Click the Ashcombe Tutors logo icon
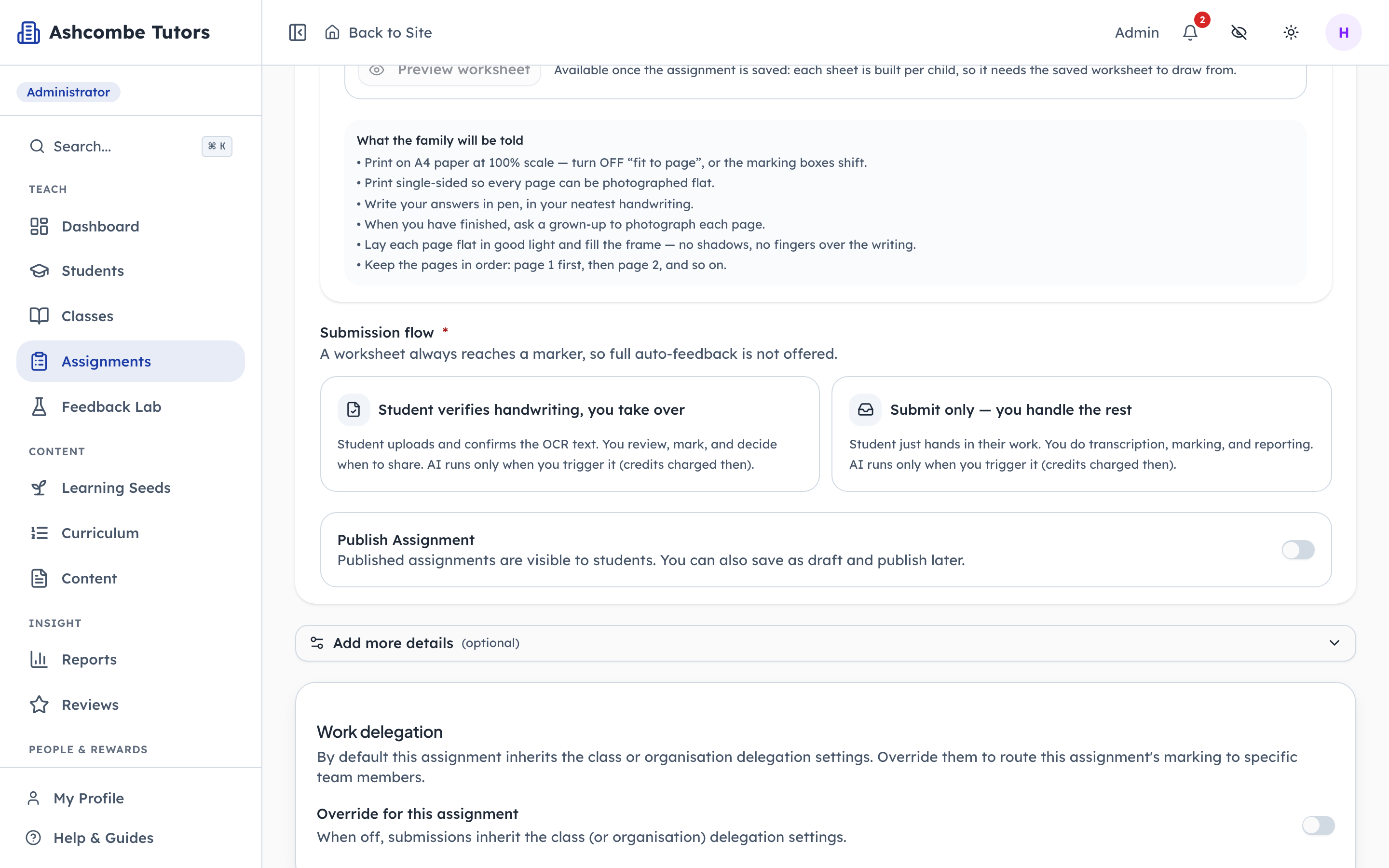This screenshot has width=1389, height=868. 29,33
